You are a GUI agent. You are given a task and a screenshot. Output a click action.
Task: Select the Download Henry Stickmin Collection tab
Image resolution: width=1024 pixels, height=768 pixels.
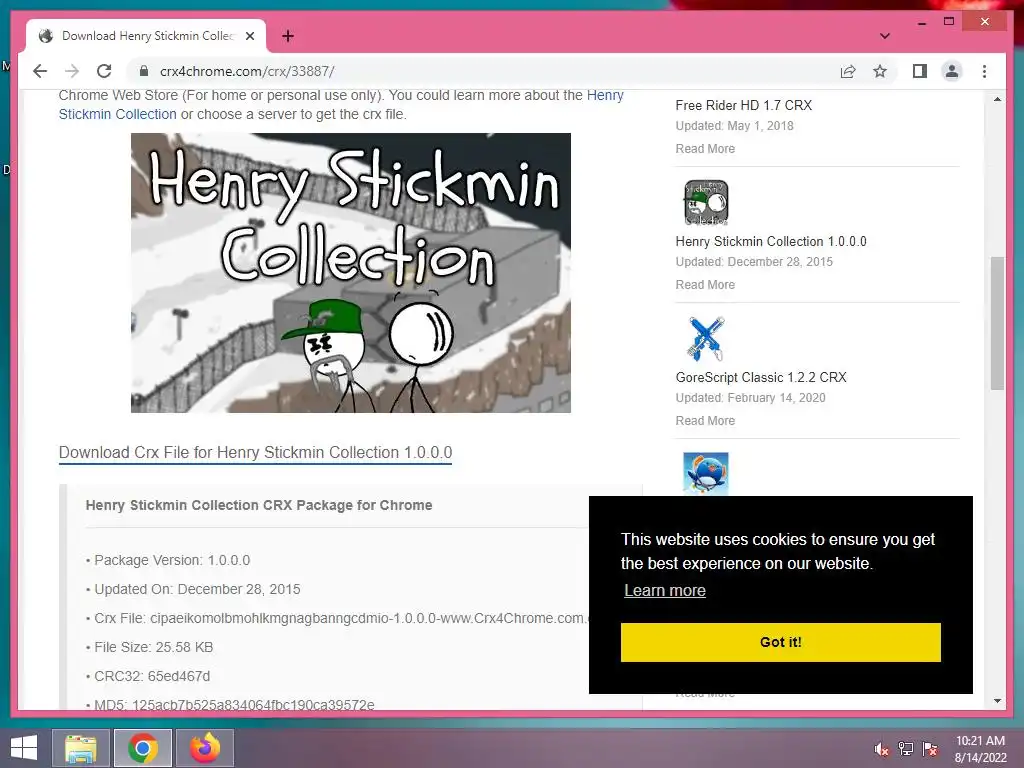(146, 36)
